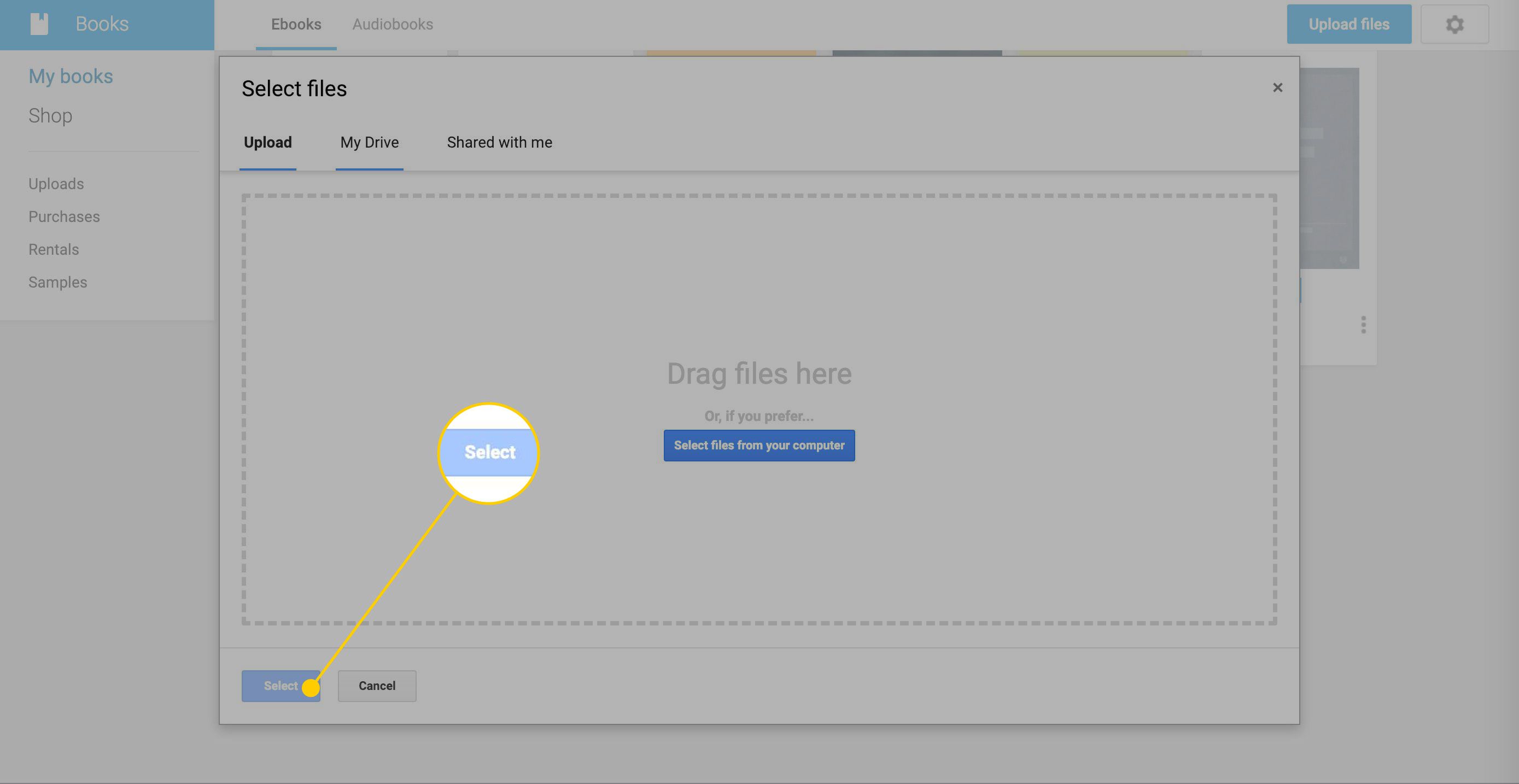Select files from your computer

(759, 445)
